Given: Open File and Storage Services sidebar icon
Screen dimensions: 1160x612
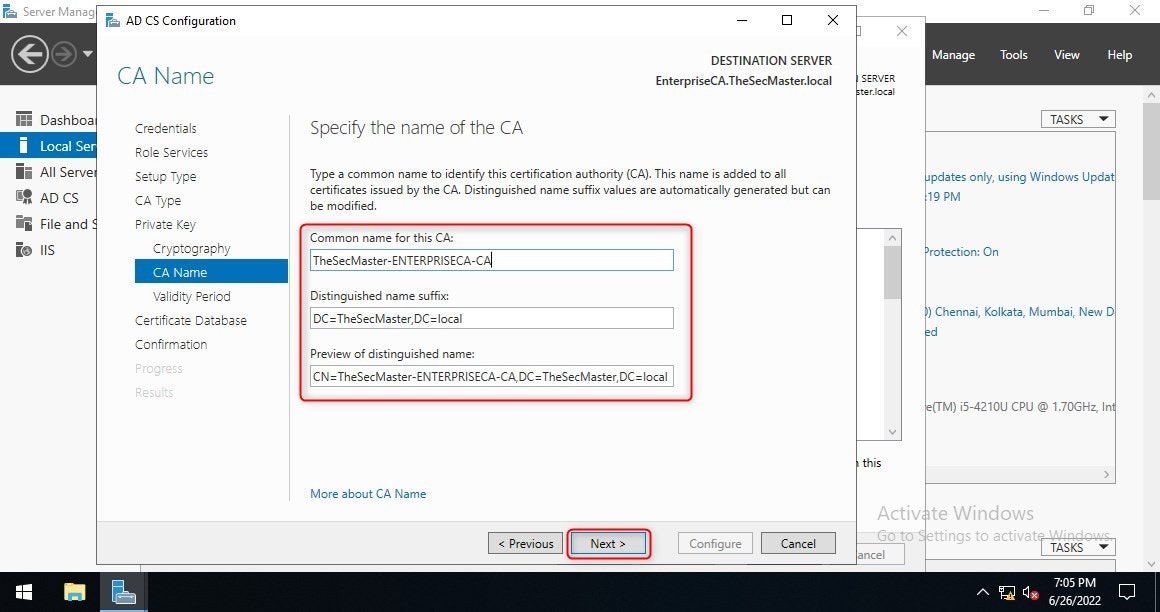Looking at the screenshot, I should click(x=24, y=223).
